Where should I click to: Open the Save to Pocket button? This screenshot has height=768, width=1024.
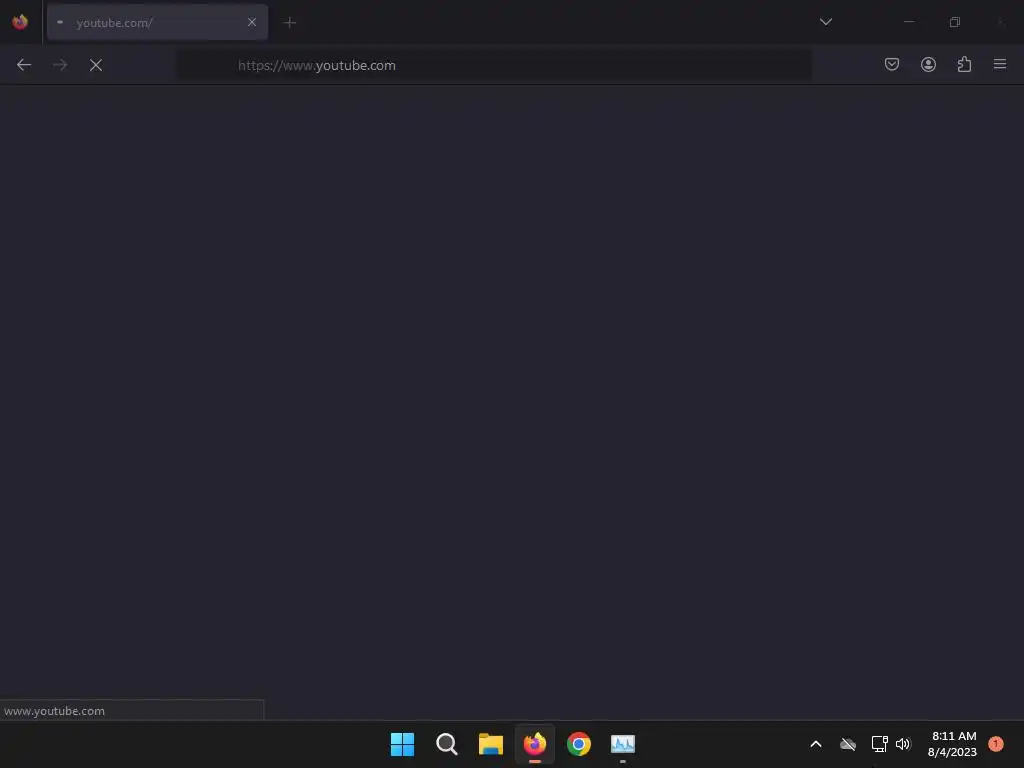(892, 64)
